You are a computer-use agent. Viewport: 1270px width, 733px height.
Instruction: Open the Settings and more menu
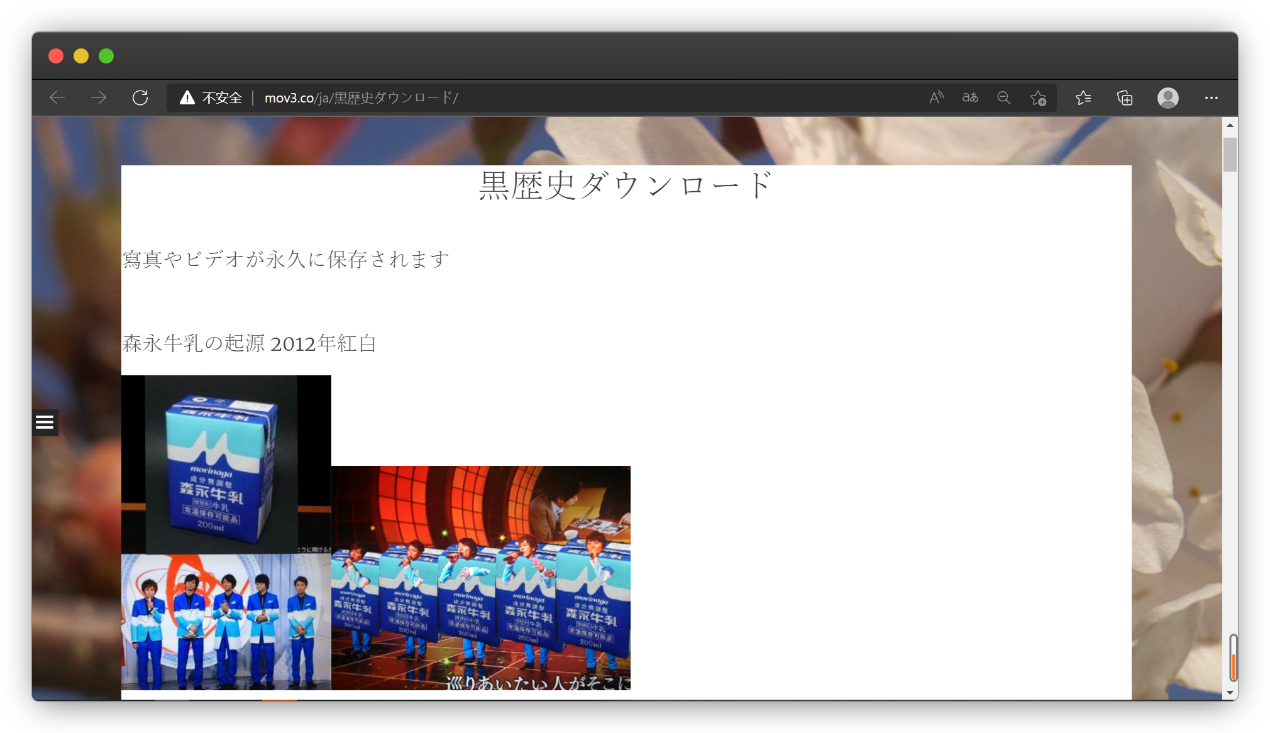pyautogui.click(x=1211, y=98)
